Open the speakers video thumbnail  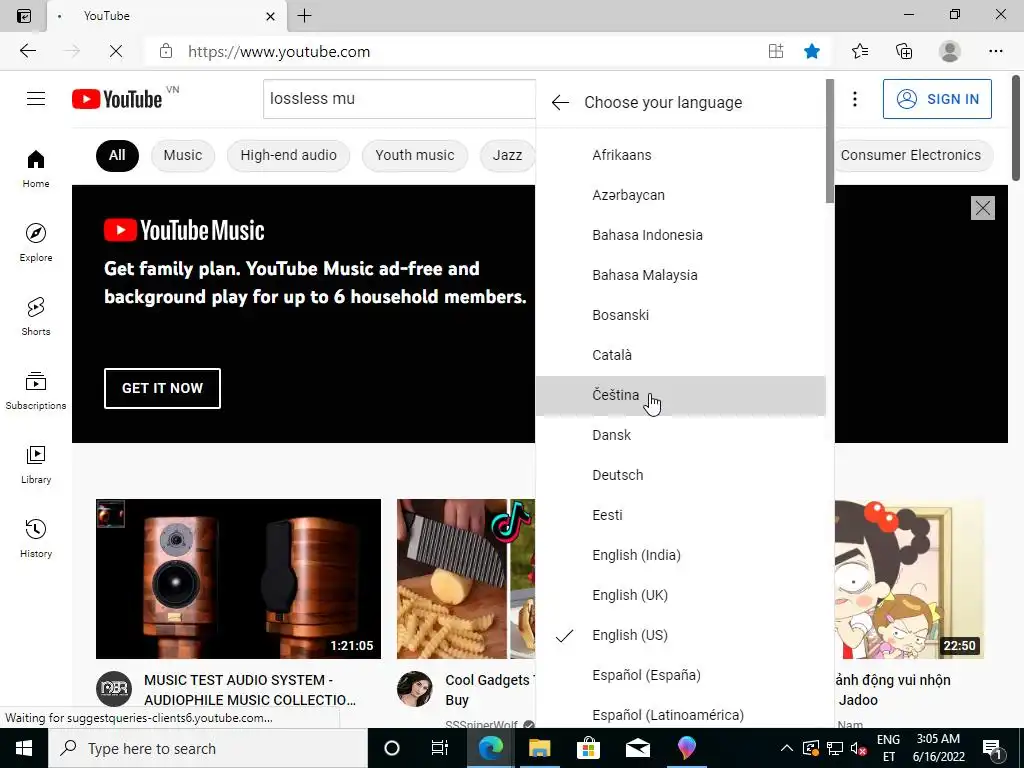click(238, 579)
